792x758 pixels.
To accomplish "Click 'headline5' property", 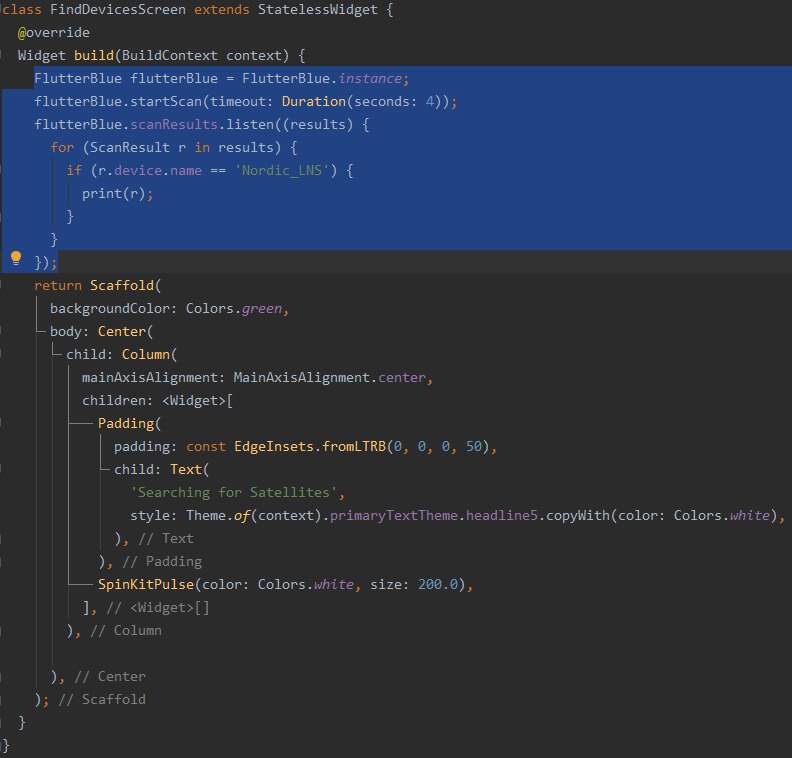I will (x=502, y=516).
